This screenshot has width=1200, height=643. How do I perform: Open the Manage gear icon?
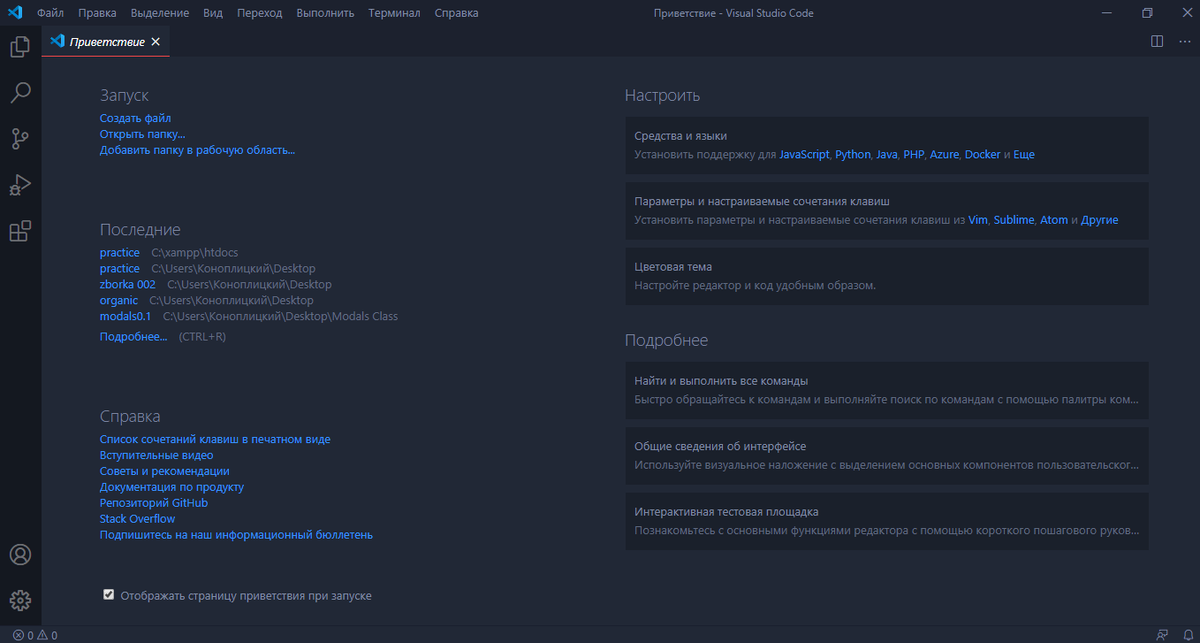click(x=20, y=600)
